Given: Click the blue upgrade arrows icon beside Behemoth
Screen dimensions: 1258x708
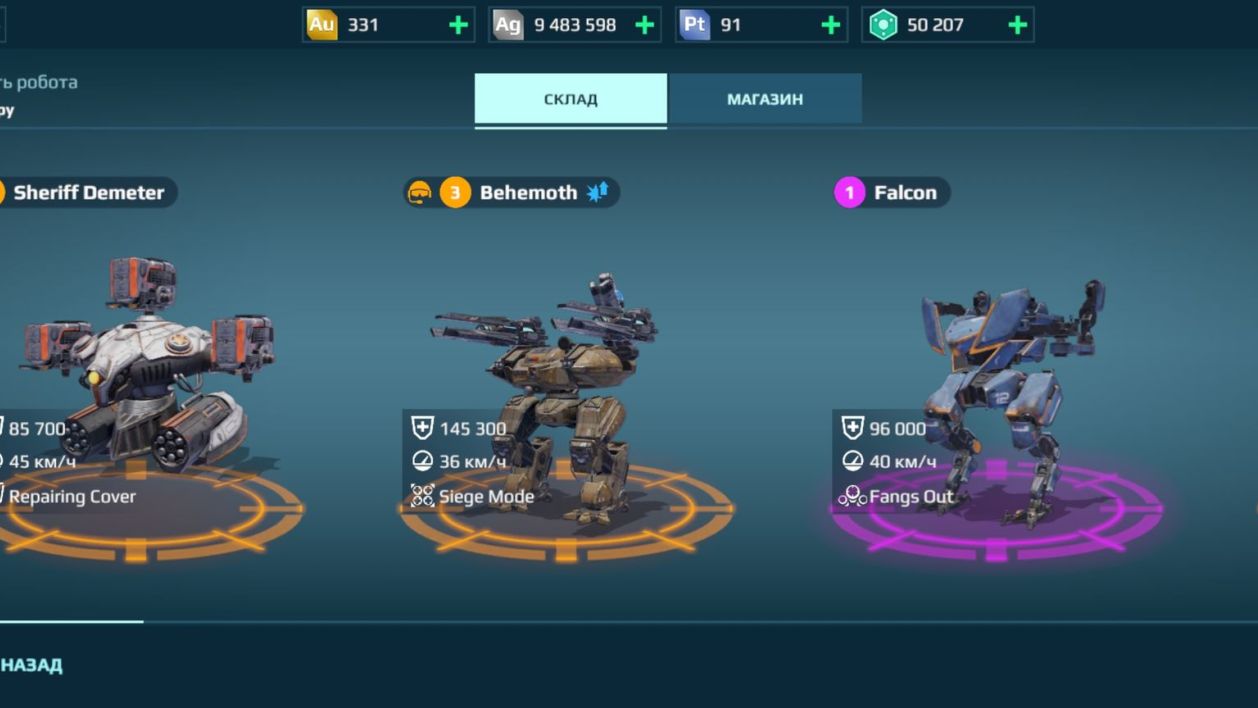Looking at the screenshot, I should (x=598, y=192).
